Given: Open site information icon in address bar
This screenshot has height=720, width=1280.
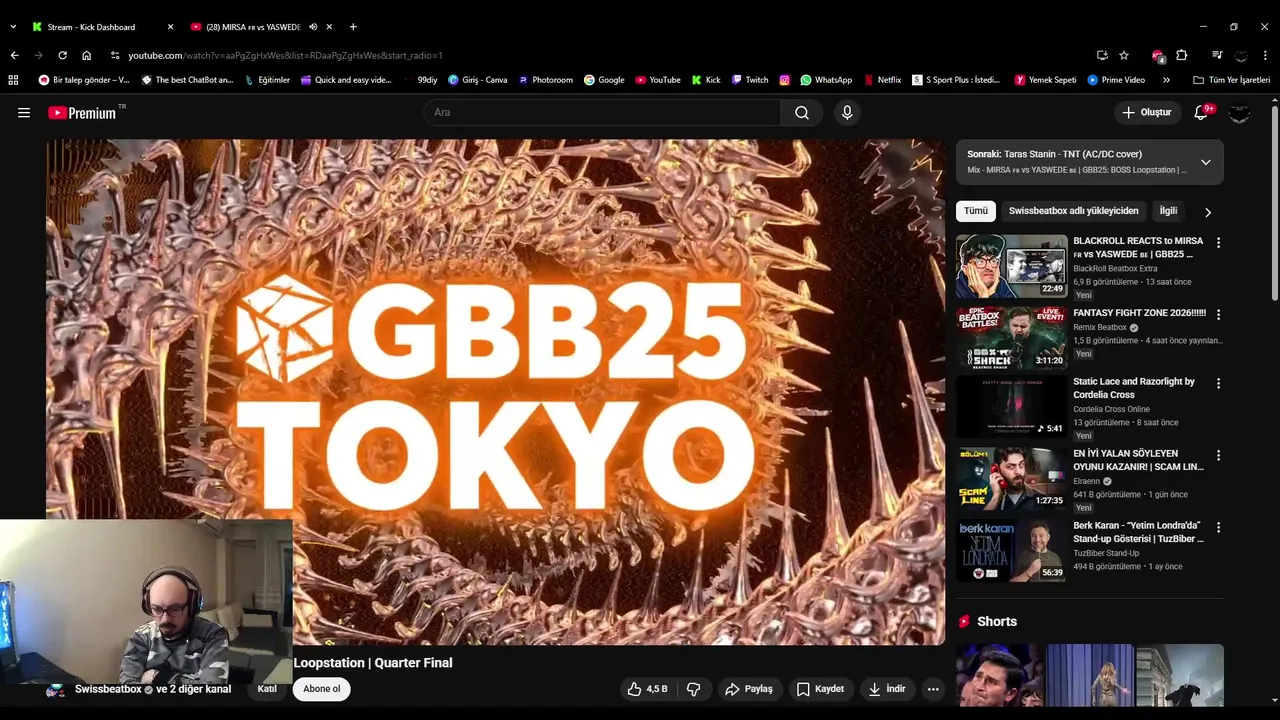Looking at the screenshot, I should (x=115, y=55).
